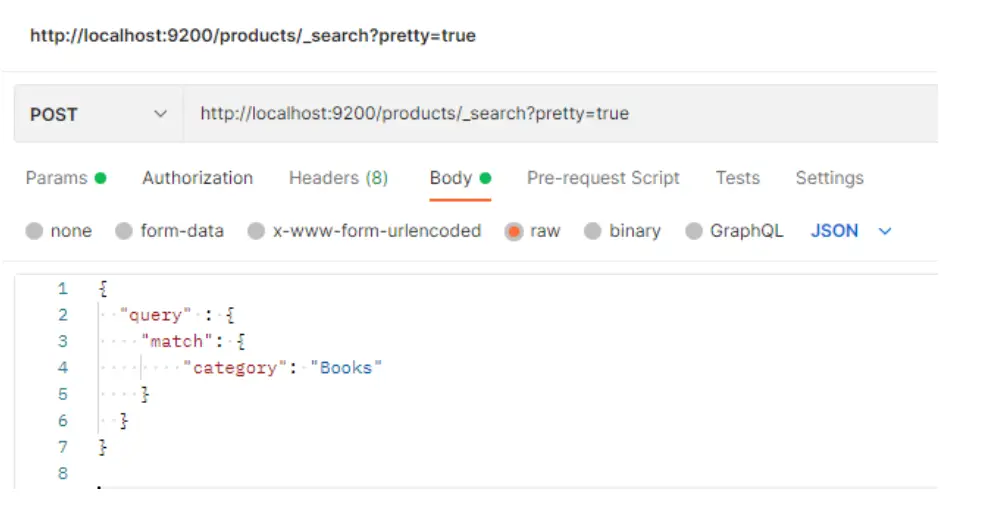
Task: Select the GraphQL body type
Action: tap(694, 231)
